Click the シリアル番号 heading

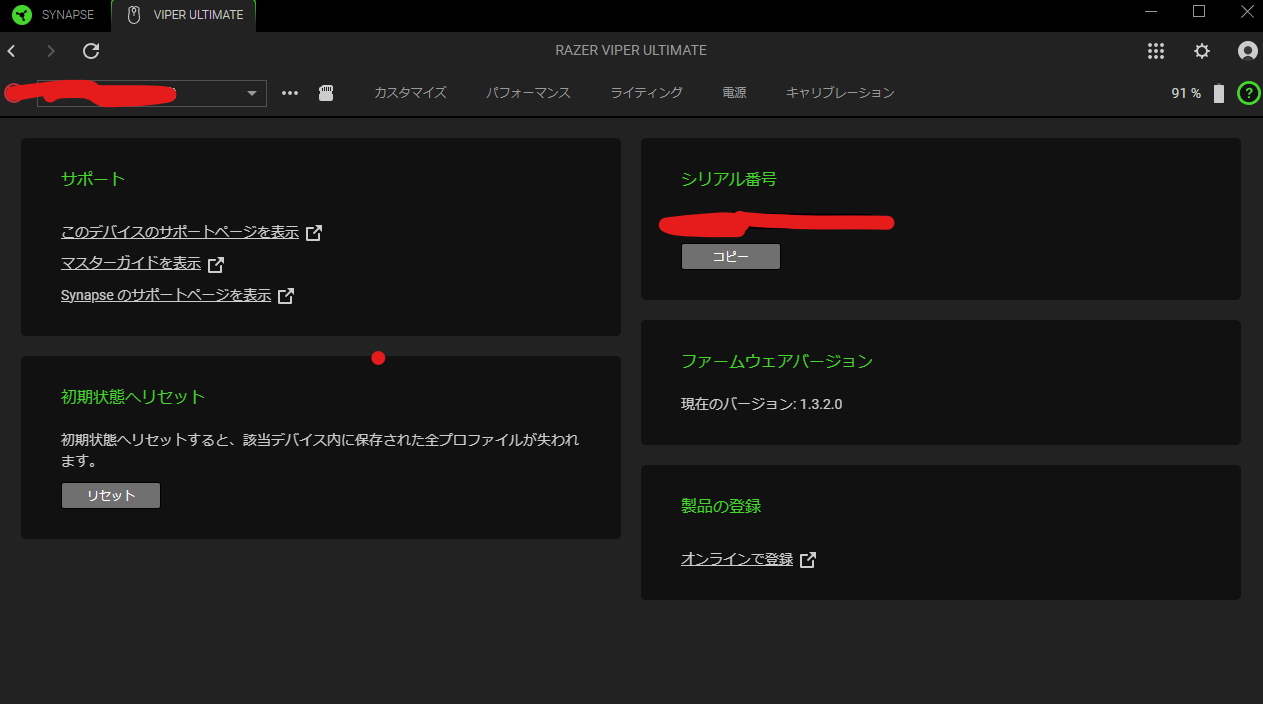click(x=729, y=179)
